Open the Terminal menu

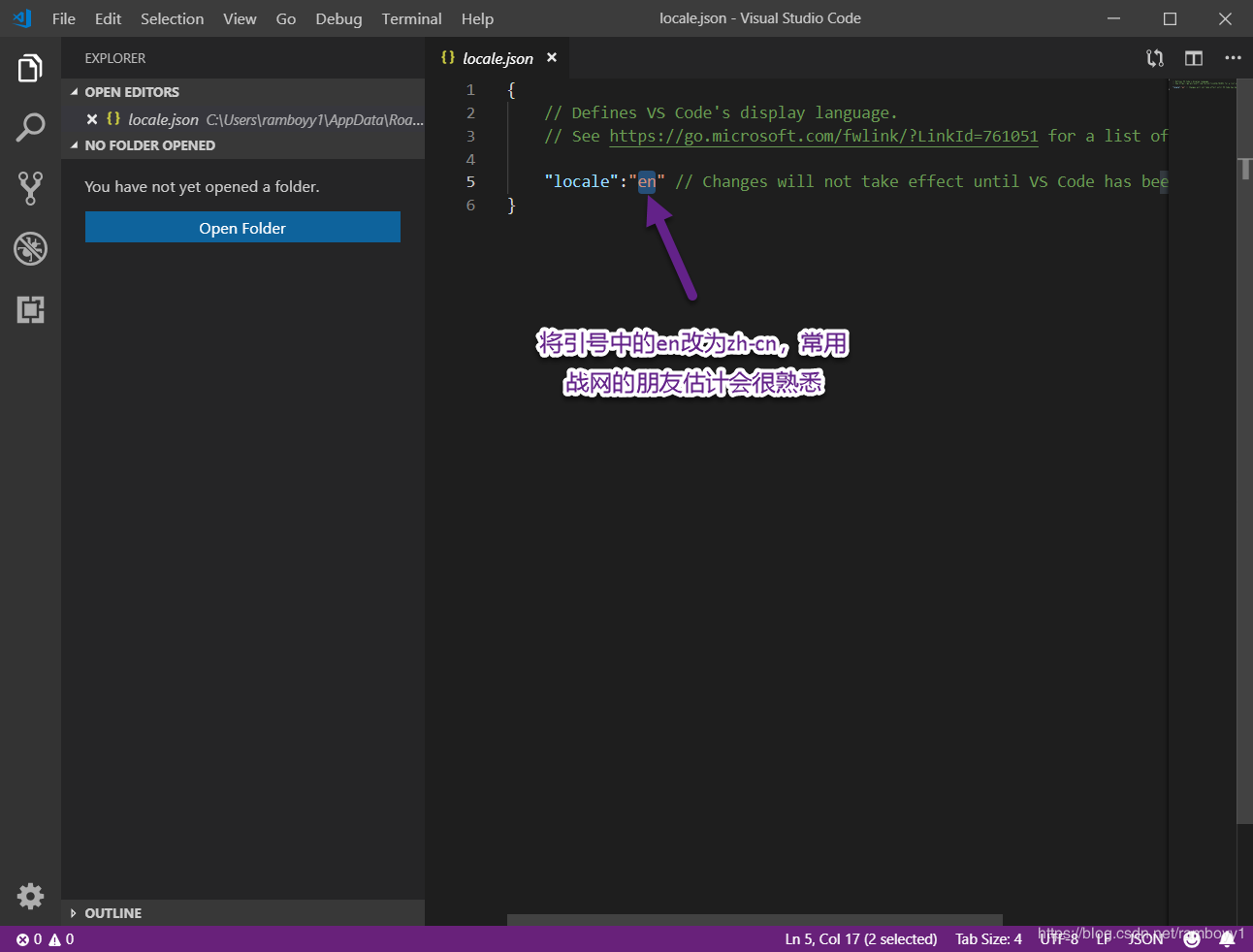(x=411, y=18)
